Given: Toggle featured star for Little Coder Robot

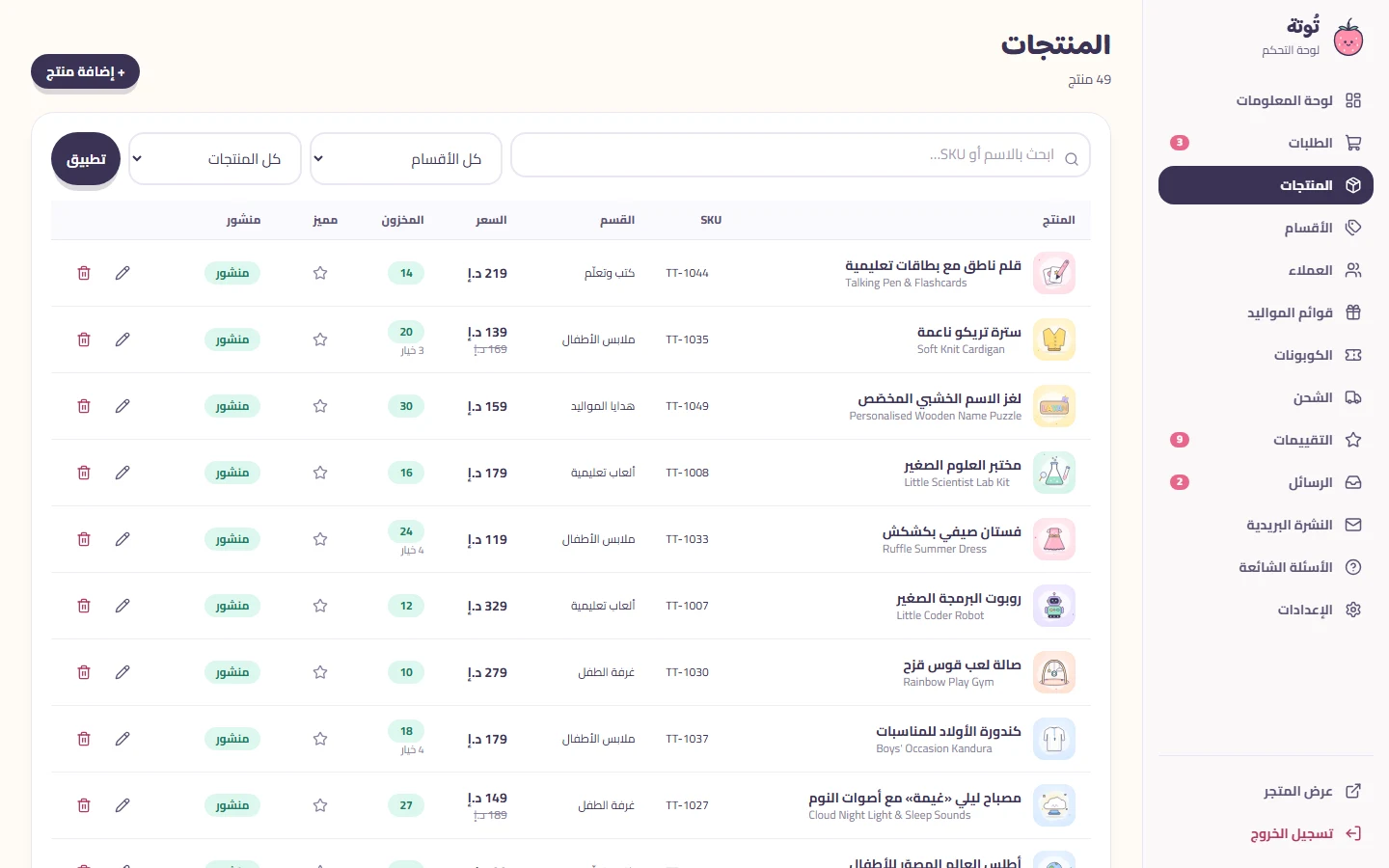Looking at the screenshot, I should pyautogui.click(x=320, y=606).
